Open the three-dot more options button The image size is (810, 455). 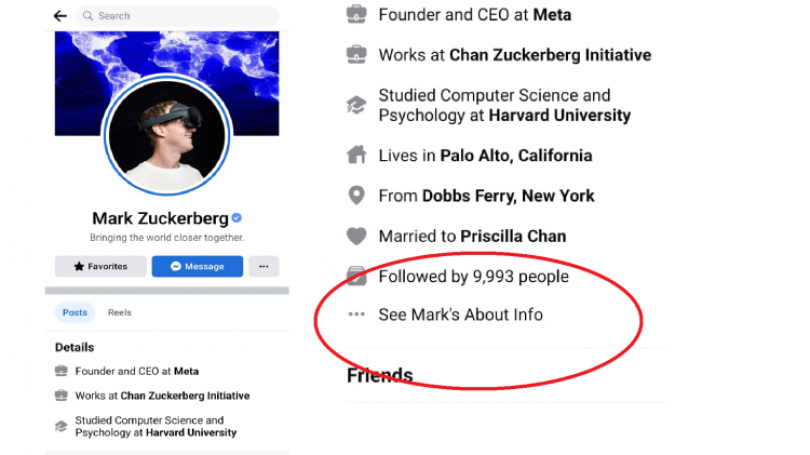click(264, 267)
